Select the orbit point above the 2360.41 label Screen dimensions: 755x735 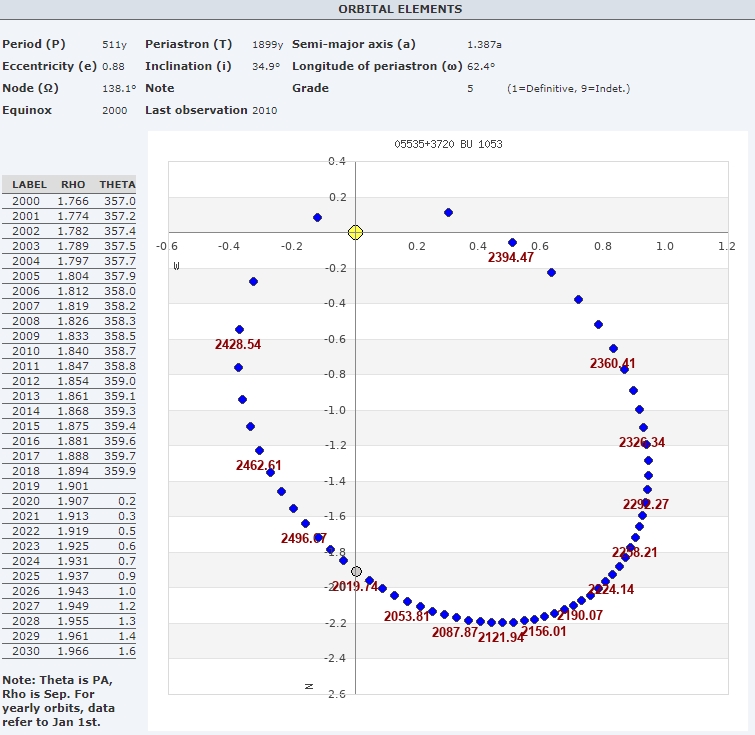pyautogui.click(x=613, y=349)
